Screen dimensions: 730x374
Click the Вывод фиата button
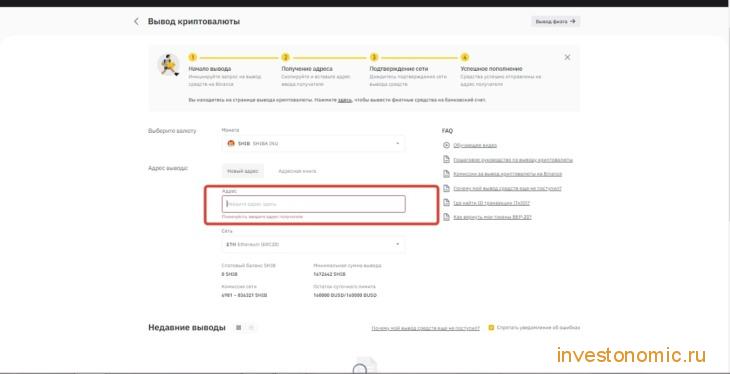[555, 21]
